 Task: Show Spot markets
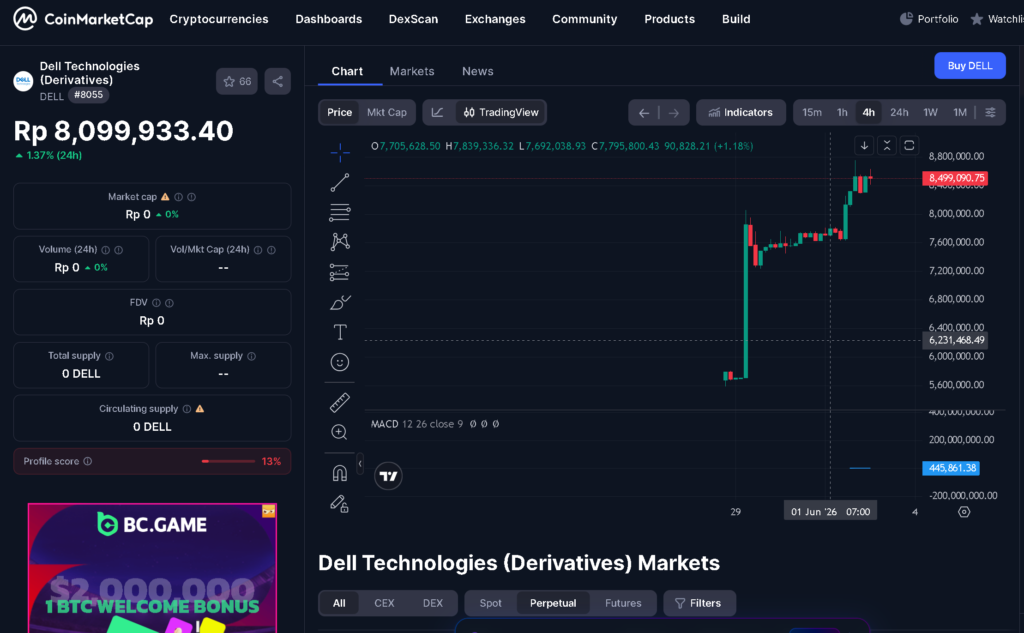(x=490, y=603)
